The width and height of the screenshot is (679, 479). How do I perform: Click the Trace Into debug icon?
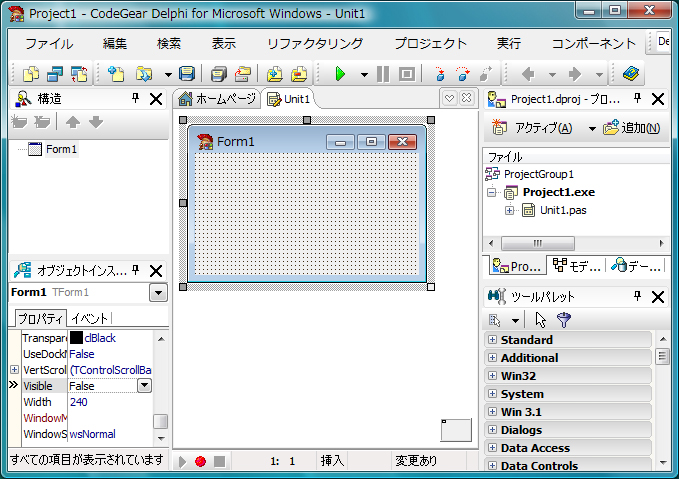tap(440, 74)
